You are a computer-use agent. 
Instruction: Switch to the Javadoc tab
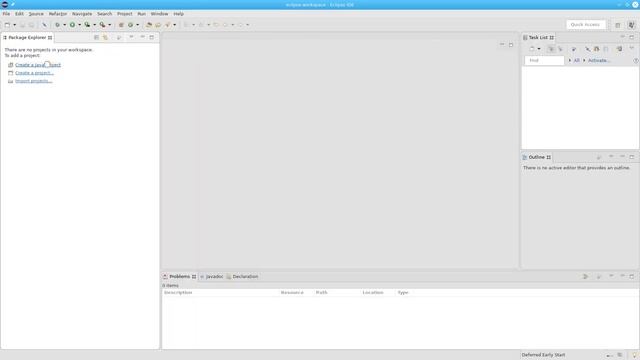[x=212, y=277]
